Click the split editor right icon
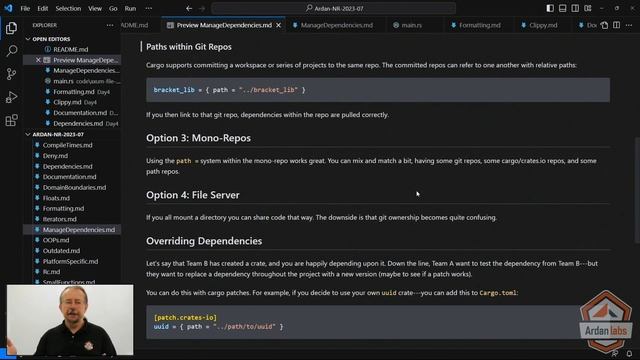 616,25
